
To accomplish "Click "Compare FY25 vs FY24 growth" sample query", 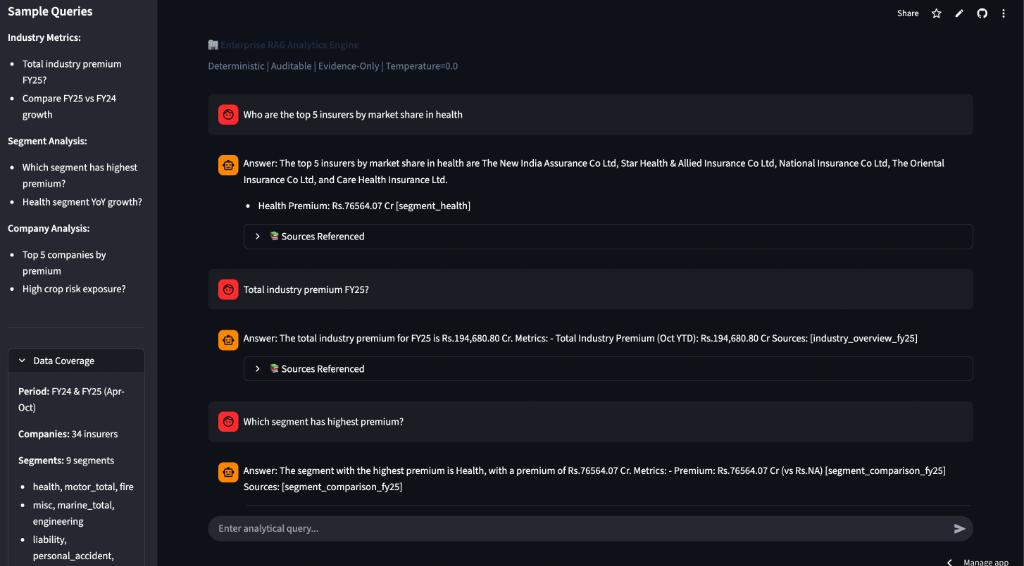I will (x=65, y=107).
